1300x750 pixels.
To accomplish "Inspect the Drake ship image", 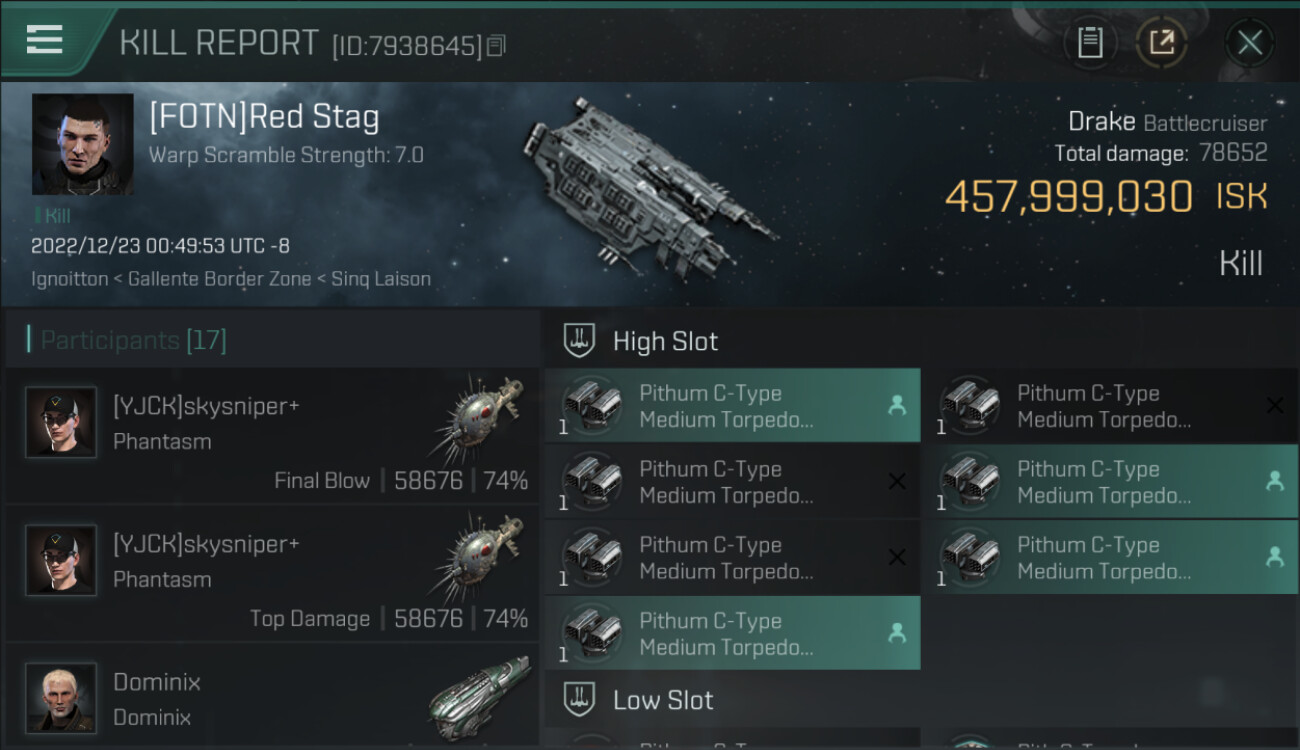I will click(647, 183).
